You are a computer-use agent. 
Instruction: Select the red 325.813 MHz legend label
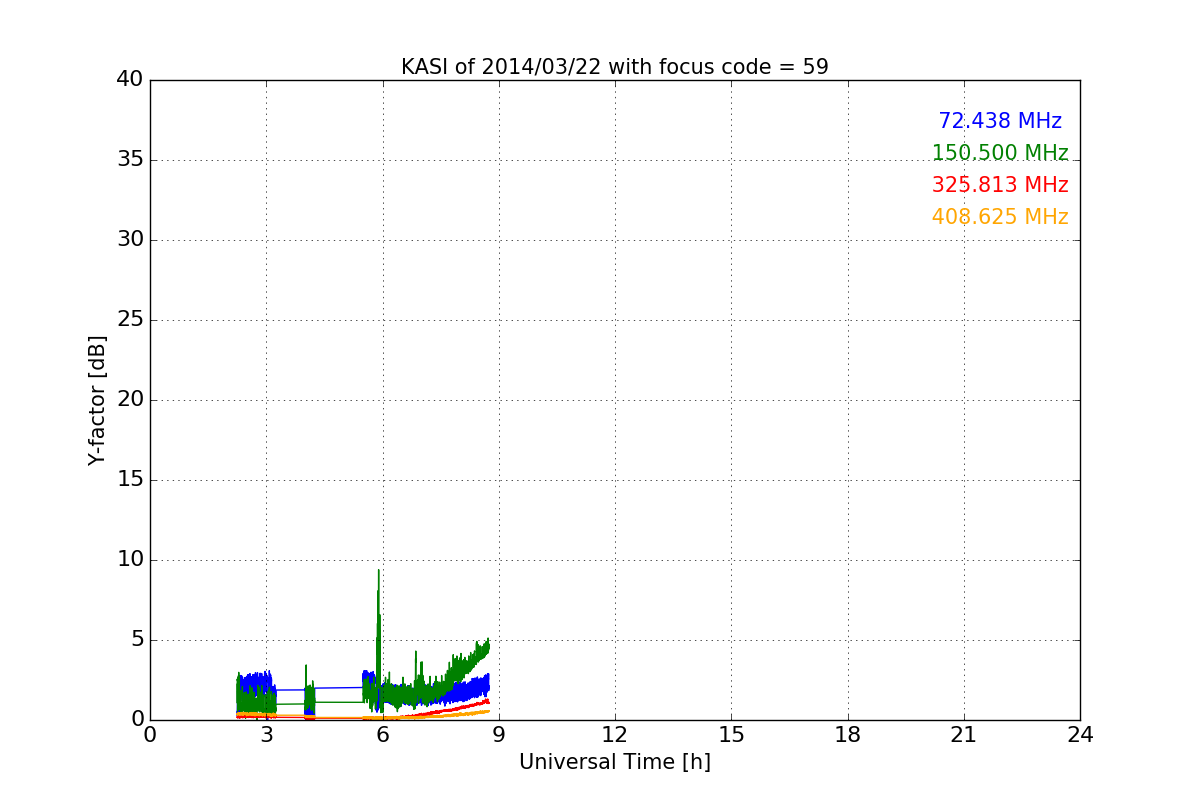[1000, 185]
